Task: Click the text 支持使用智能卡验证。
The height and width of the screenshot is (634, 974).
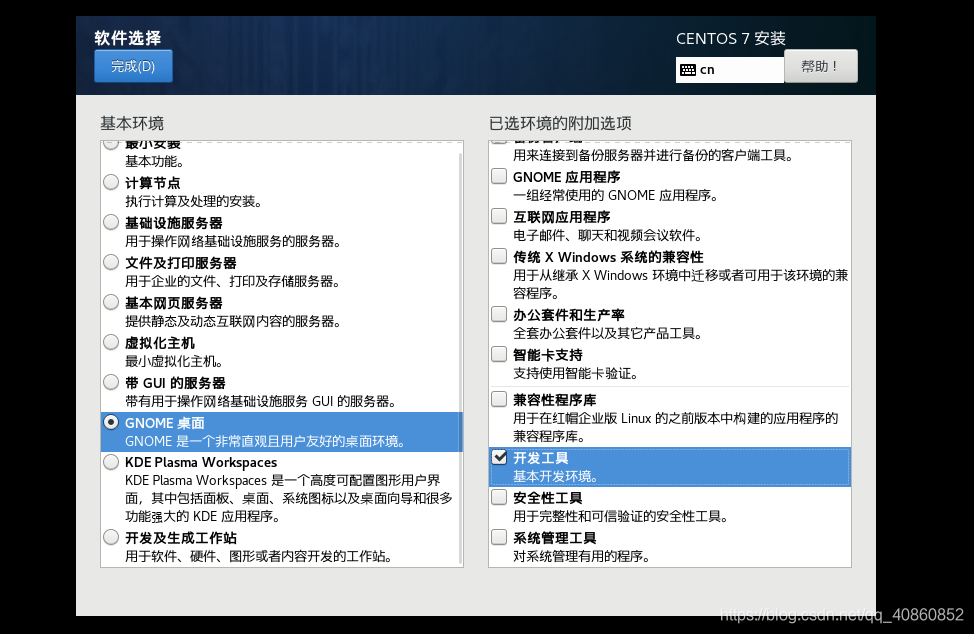Action: pyautogui.click(x=576, y=373)
